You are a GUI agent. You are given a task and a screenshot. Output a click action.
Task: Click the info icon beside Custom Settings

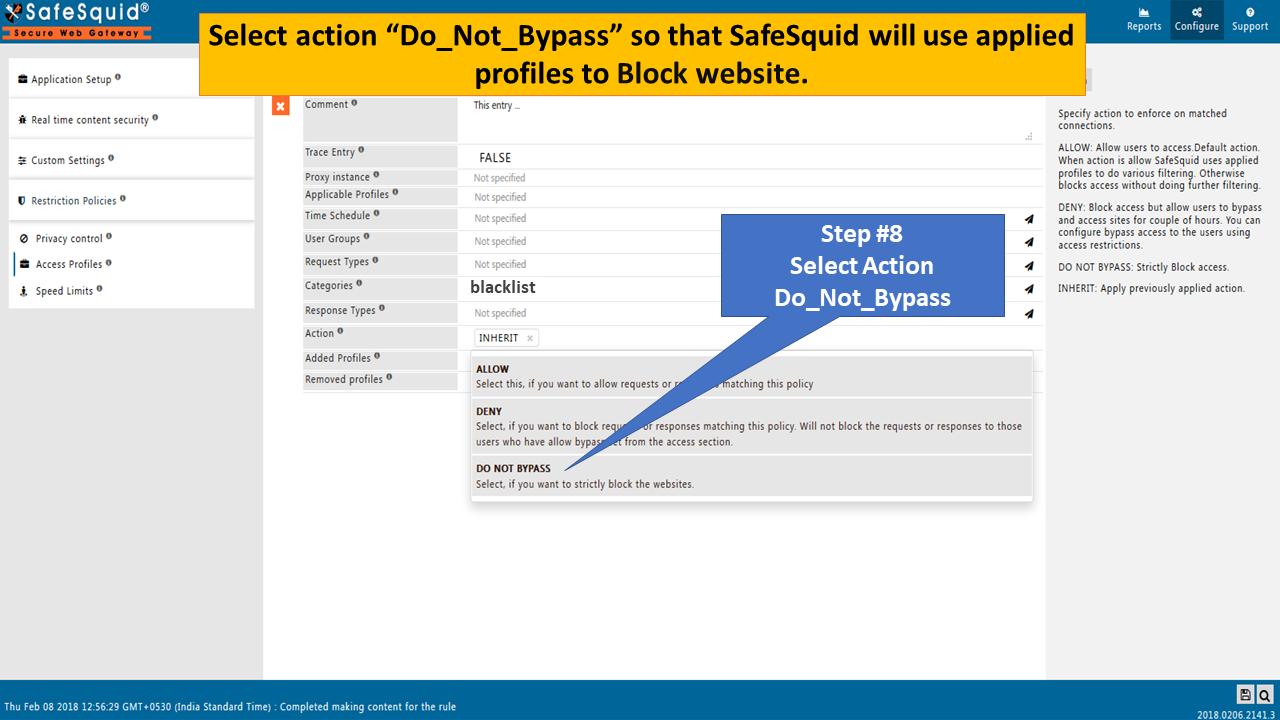pyautogui.click(x=111, y=158)
